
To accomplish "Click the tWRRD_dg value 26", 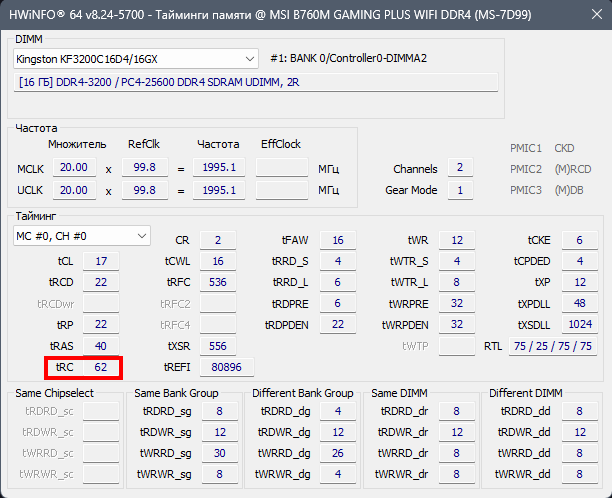I will pos(338,453).
